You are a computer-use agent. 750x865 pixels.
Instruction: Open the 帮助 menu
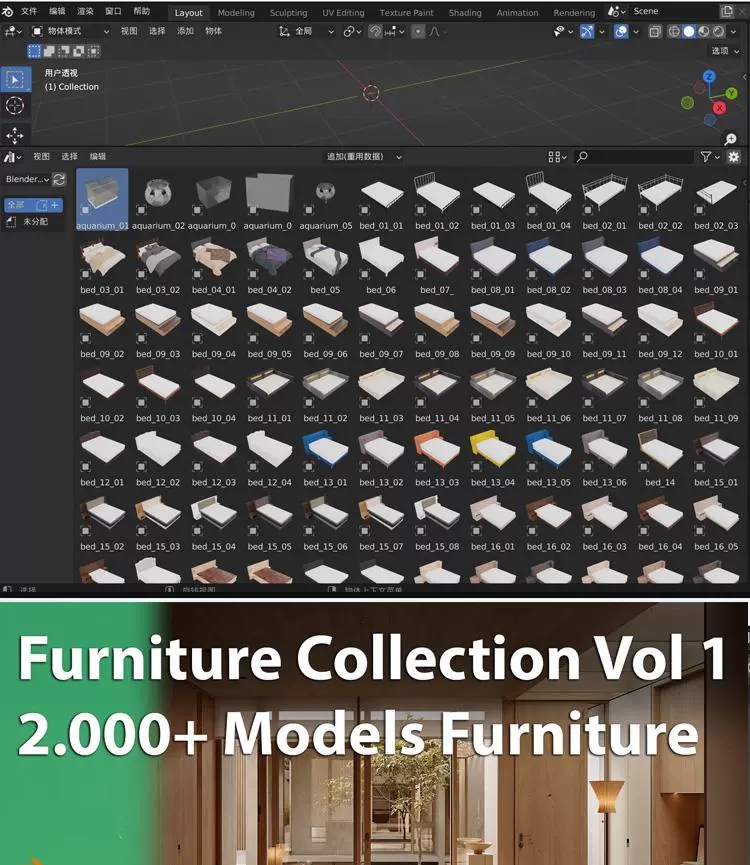(141, 11)
